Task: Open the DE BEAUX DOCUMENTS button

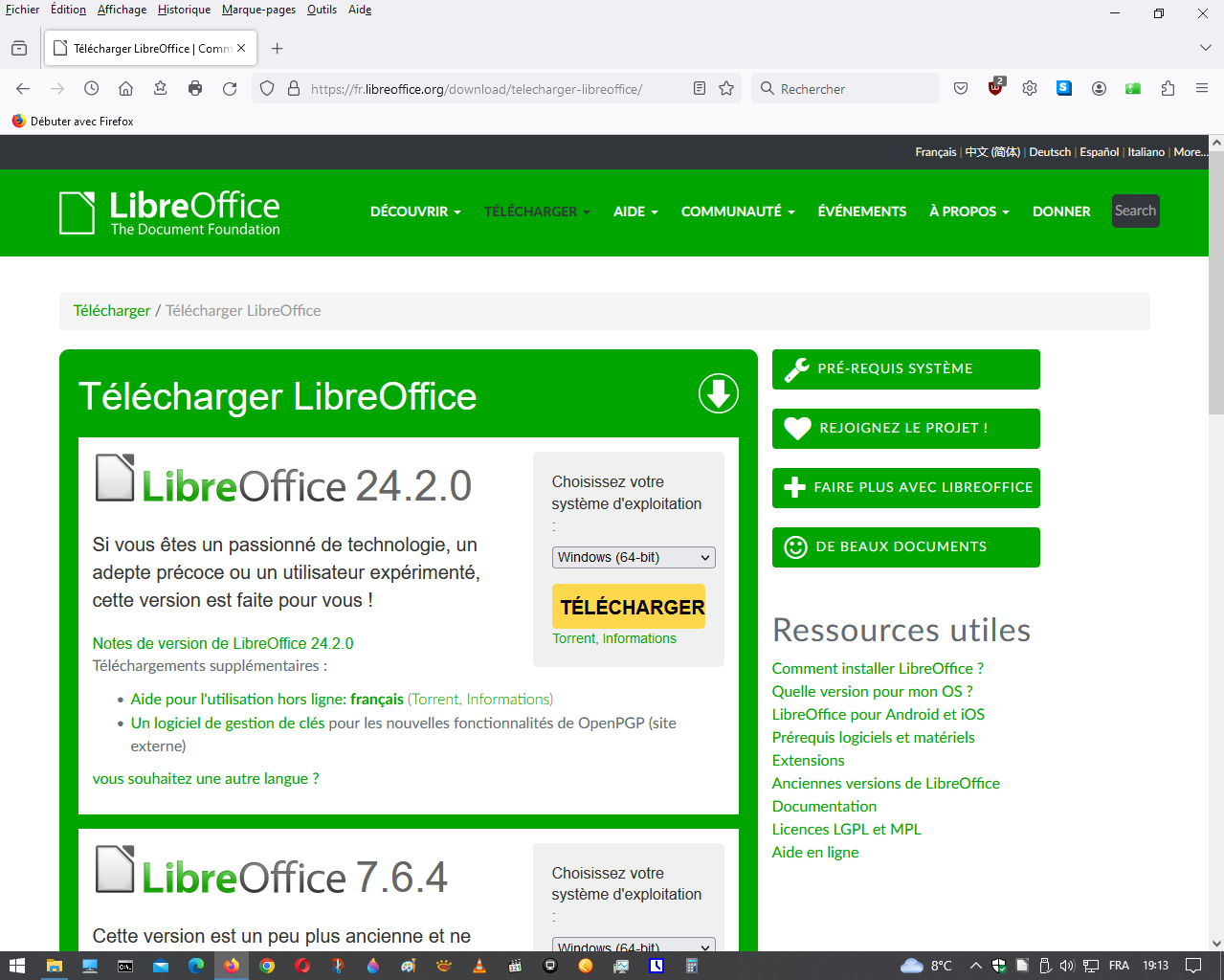Action: pyautogui.click(x=905, y=547)
